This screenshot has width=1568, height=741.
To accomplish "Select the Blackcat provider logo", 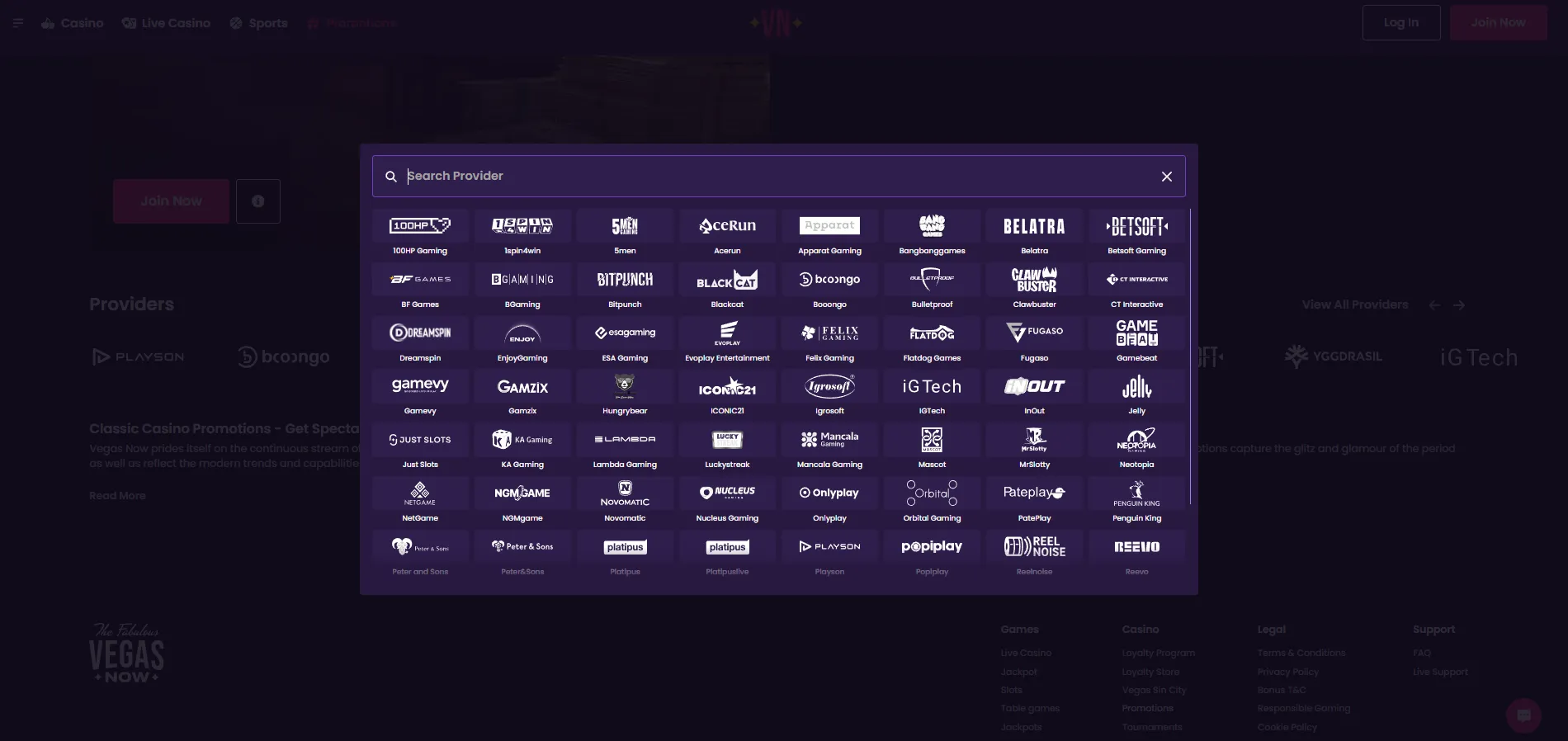I will (x=727, y=280).
